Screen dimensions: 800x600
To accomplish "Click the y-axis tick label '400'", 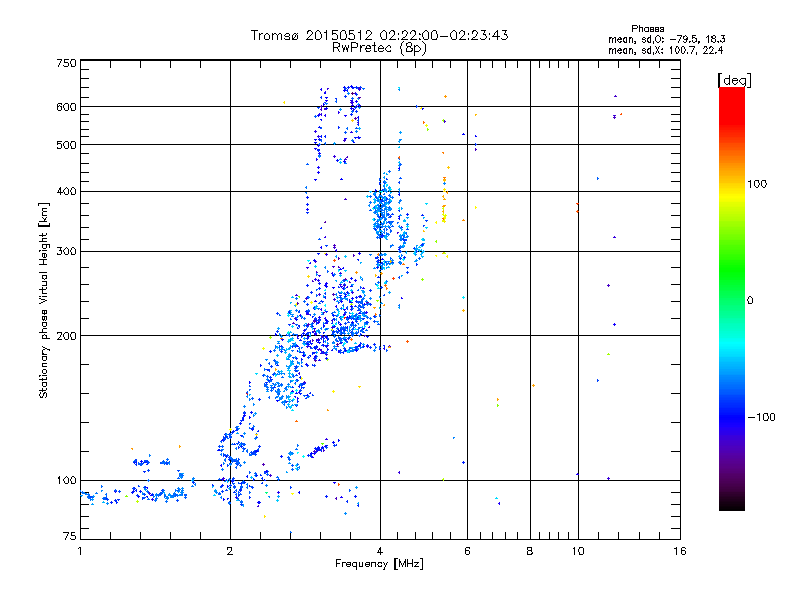I will [x=66, y=192].
